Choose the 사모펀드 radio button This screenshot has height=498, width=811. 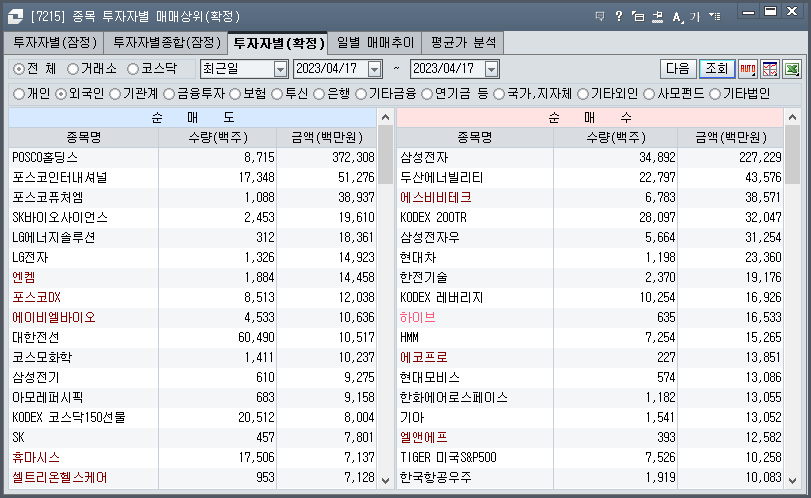(x=649, y=94)
